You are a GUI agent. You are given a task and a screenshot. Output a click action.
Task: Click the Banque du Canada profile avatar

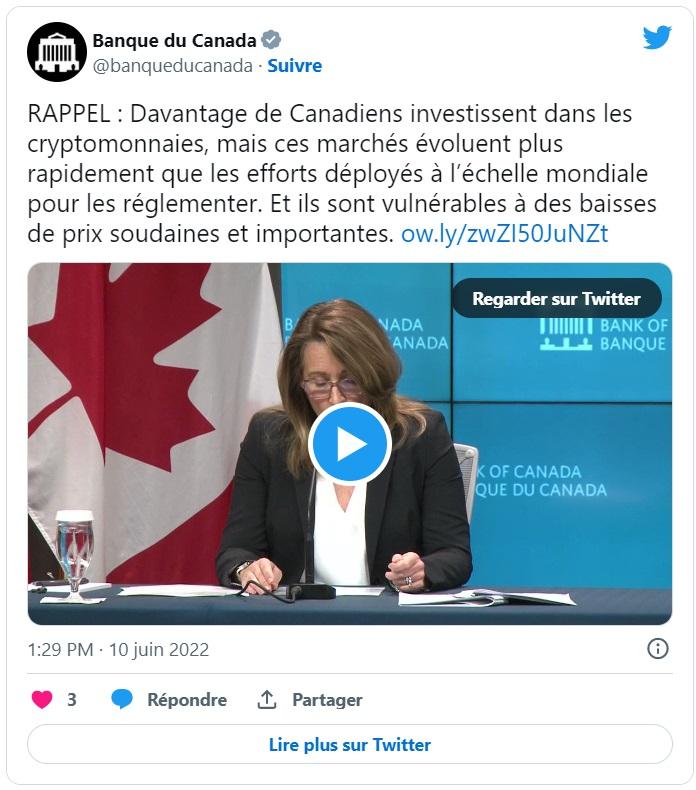coord(57,52)
